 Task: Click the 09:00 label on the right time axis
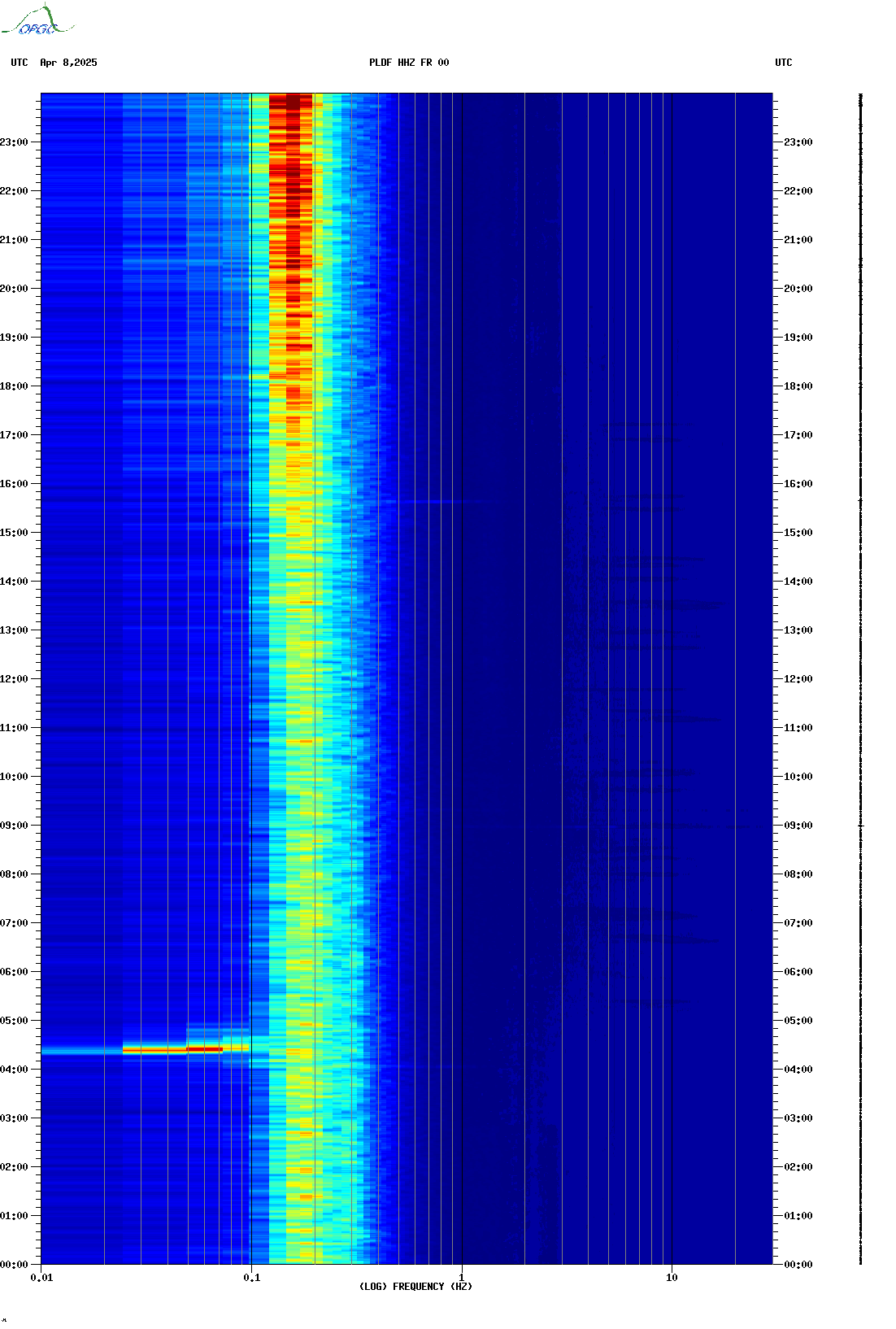tap(798, 826)
